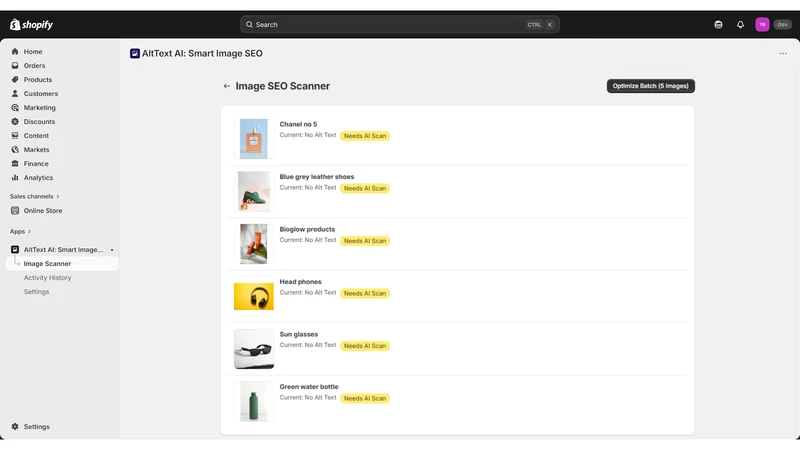This screenshot has height=450, width=800.
Task: Click the Blue grey leather shoes title
Action: 317,177
